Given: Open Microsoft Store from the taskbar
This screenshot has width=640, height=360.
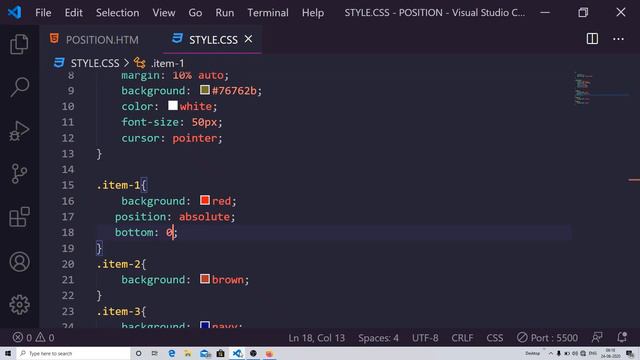Looking at the screenshot, I should tap(220, 353).
